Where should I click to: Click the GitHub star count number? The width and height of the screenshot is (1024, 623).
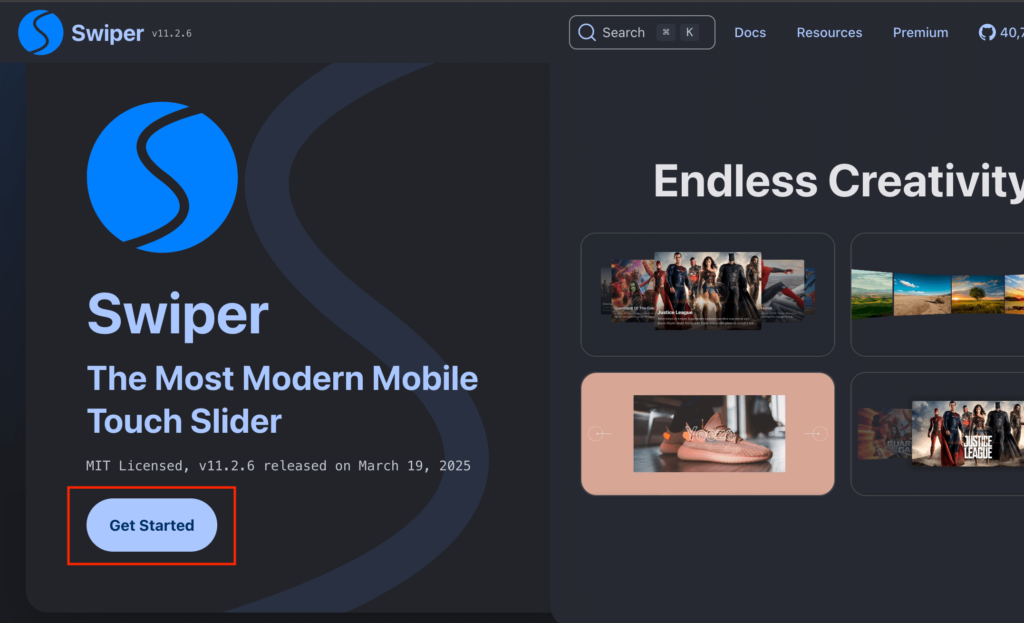(x=1012, y=33)
